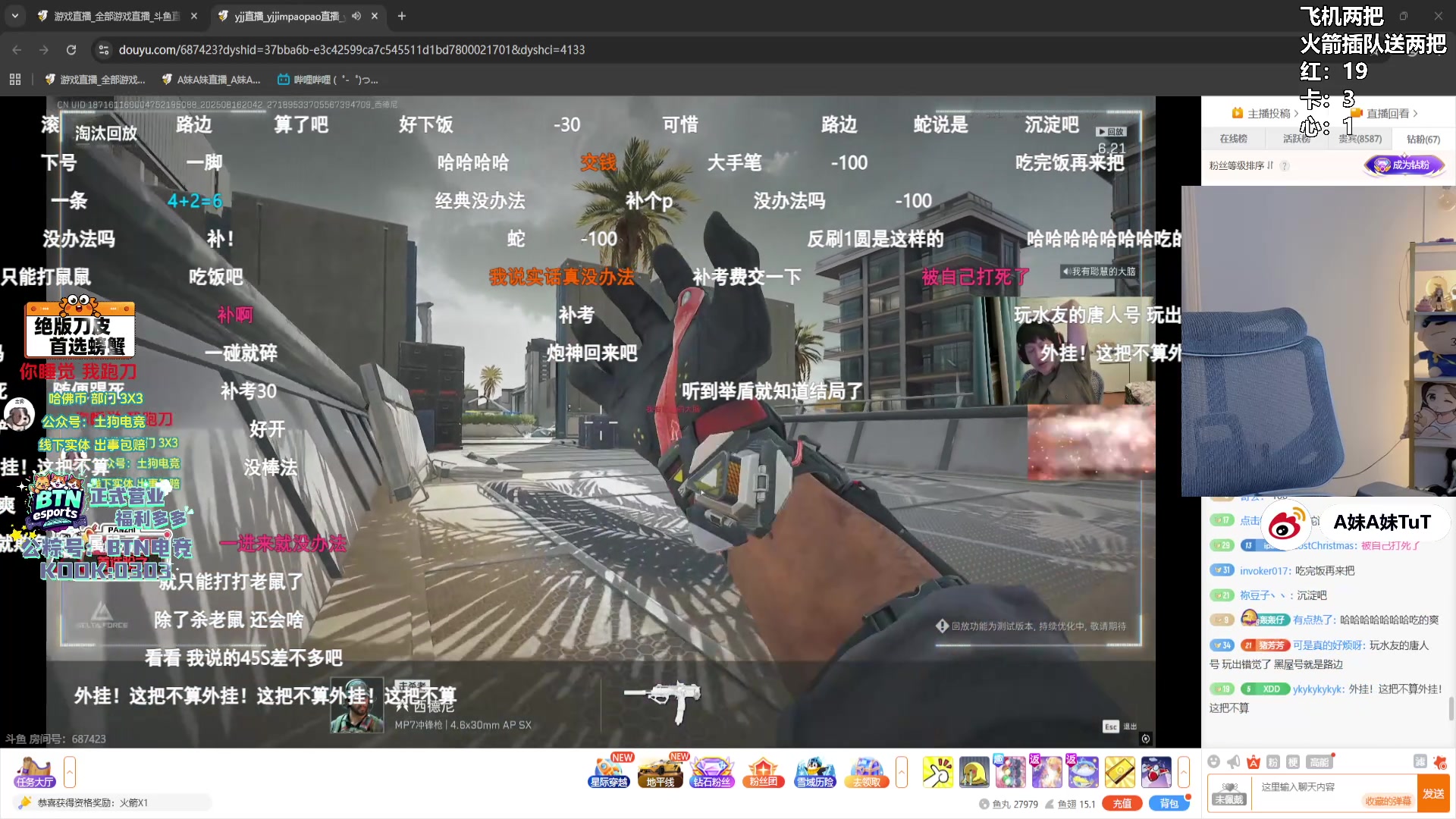Click the Esc 退出 exit control in video
Screen dimensions: 1456x819
pyautogui.click(x=1119, y=726)
